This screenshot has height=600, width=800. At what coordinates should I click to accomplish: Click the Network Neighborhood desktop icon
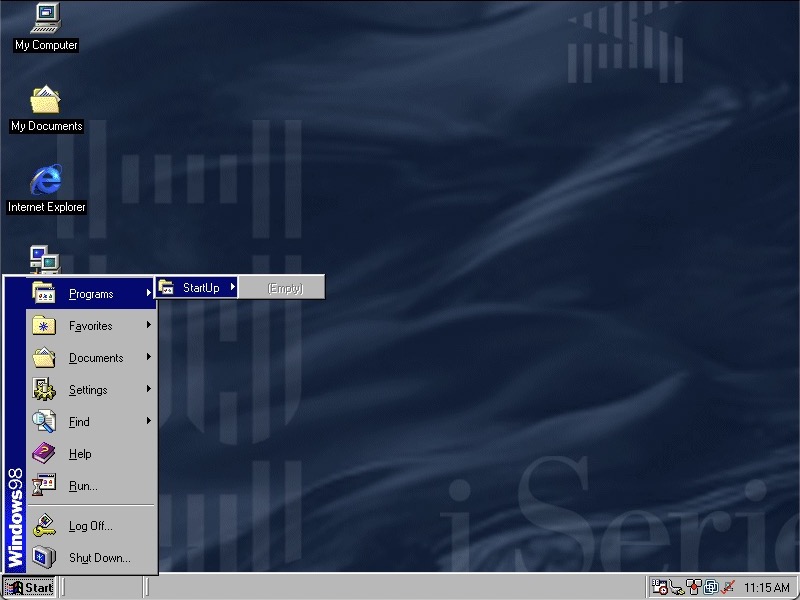tap(44, 259)
